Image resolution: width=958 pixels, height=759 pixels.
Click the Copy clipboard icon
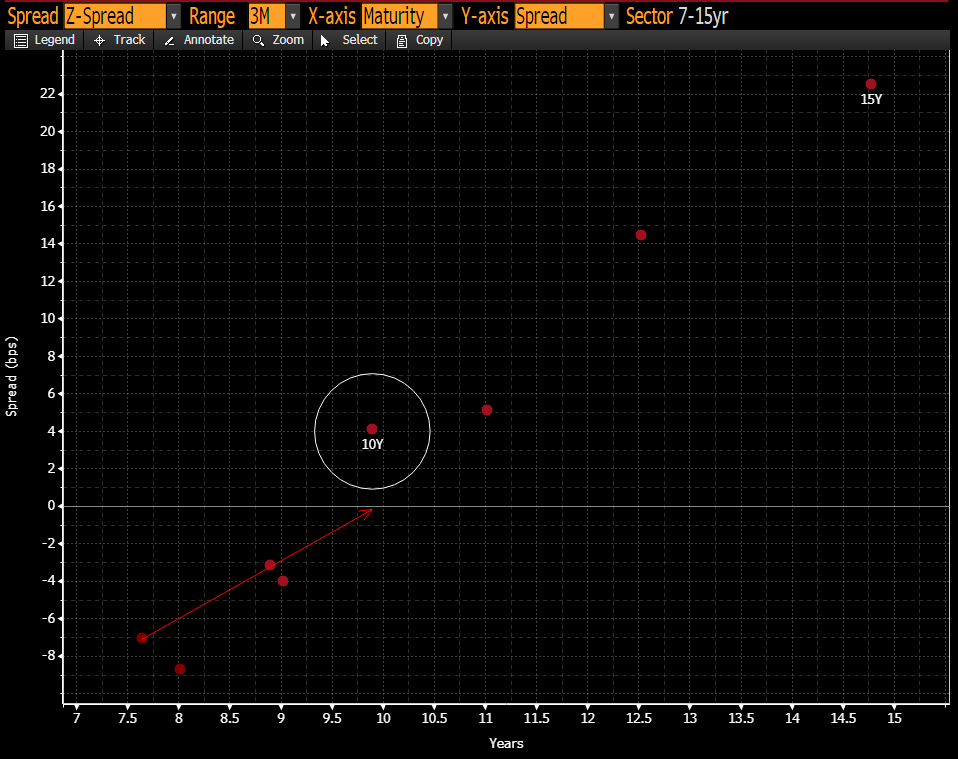[401, 41]
